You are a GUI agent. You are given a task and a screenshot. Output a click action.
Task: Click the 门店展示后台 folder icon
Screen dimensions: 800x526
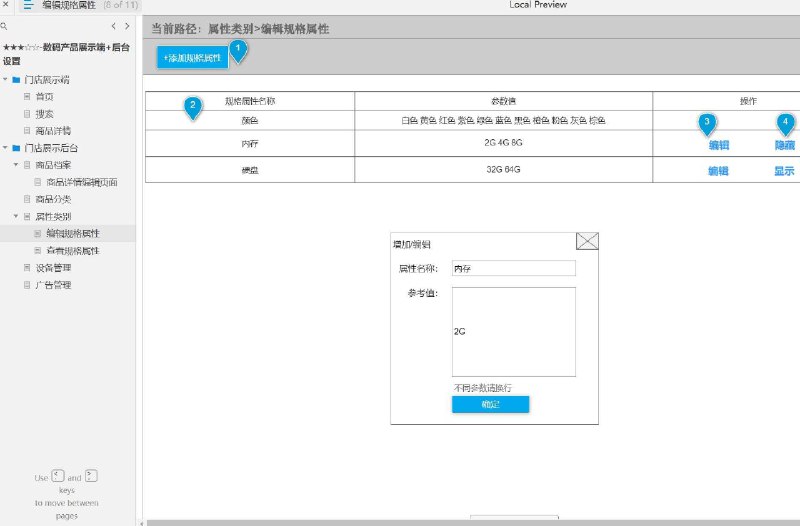click(16, 148)
